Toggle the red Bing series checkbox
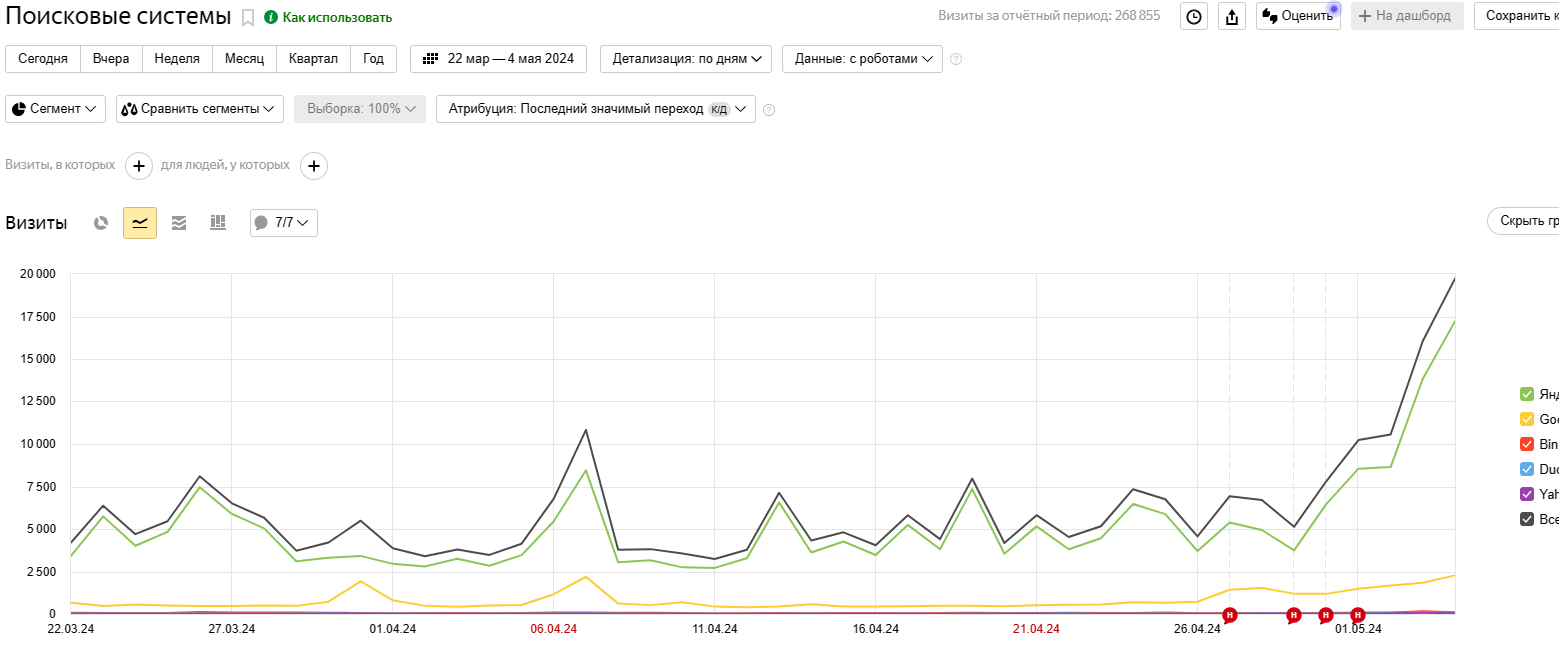The height and width of the screenshot is (657, 1559). pos(1527,444)
